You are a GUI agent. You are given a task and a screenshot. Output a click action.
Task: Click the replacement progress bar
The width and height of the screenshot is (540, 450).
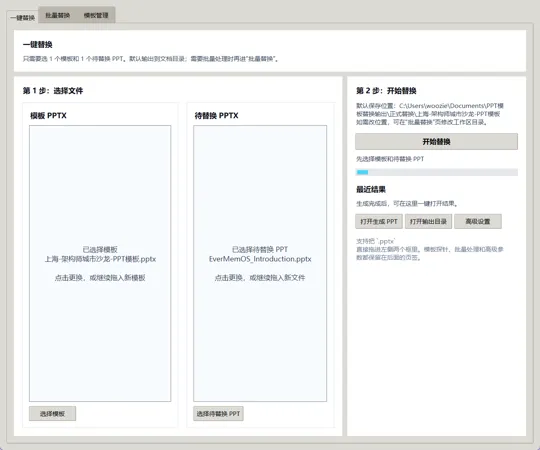436,172
